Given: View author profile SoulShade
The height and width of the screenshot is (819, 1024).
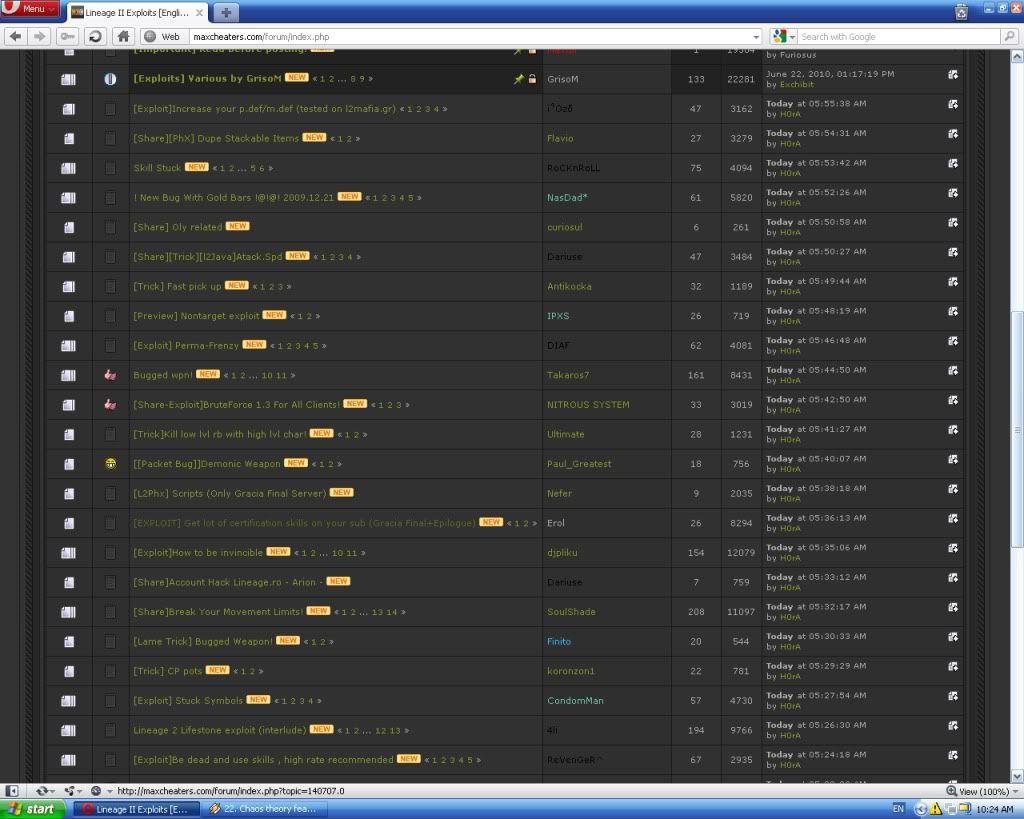Looking at the screenshot, I should coord(571,612).
